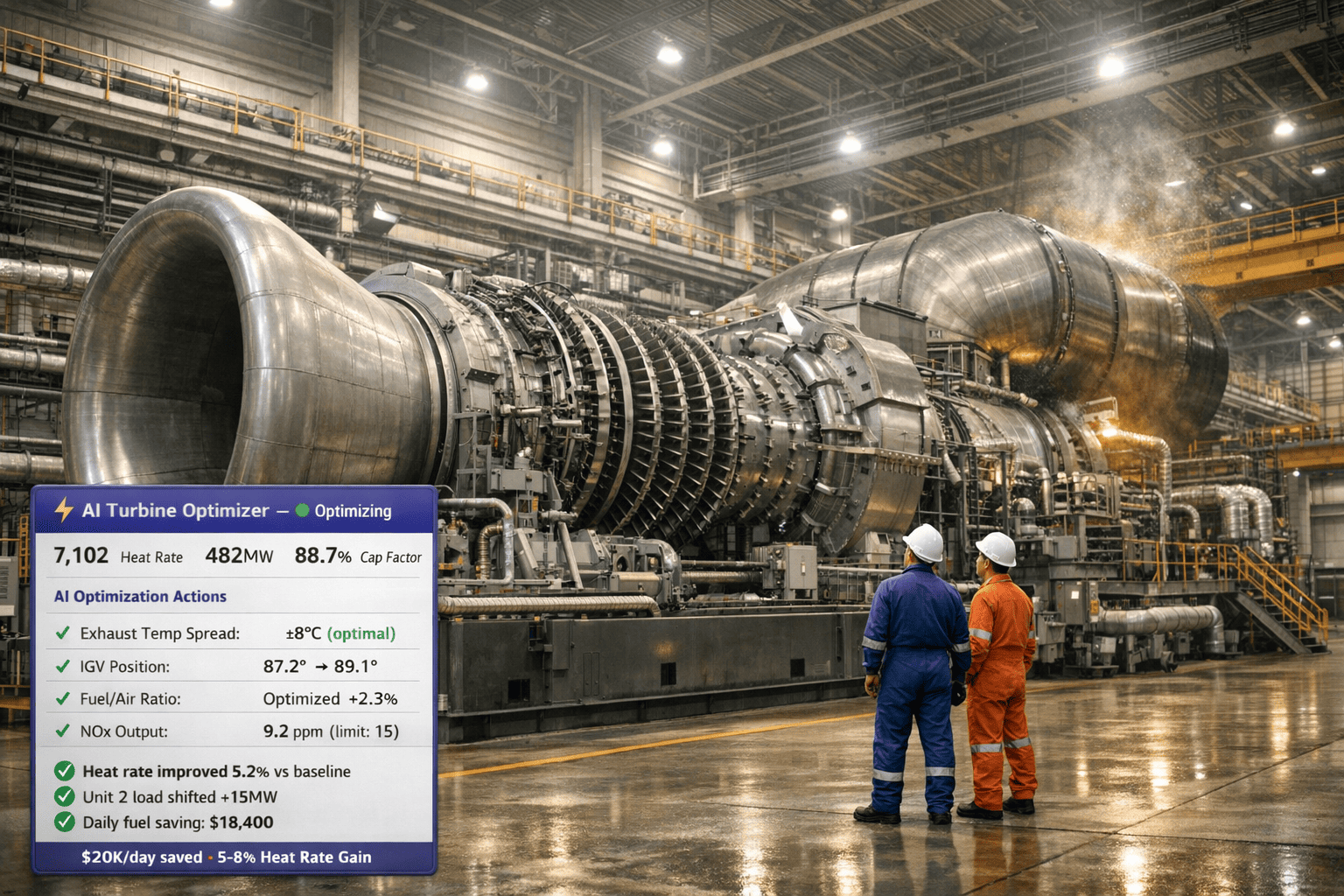Click the Daily fuel saving $18,400 entry

click(177, 822)
